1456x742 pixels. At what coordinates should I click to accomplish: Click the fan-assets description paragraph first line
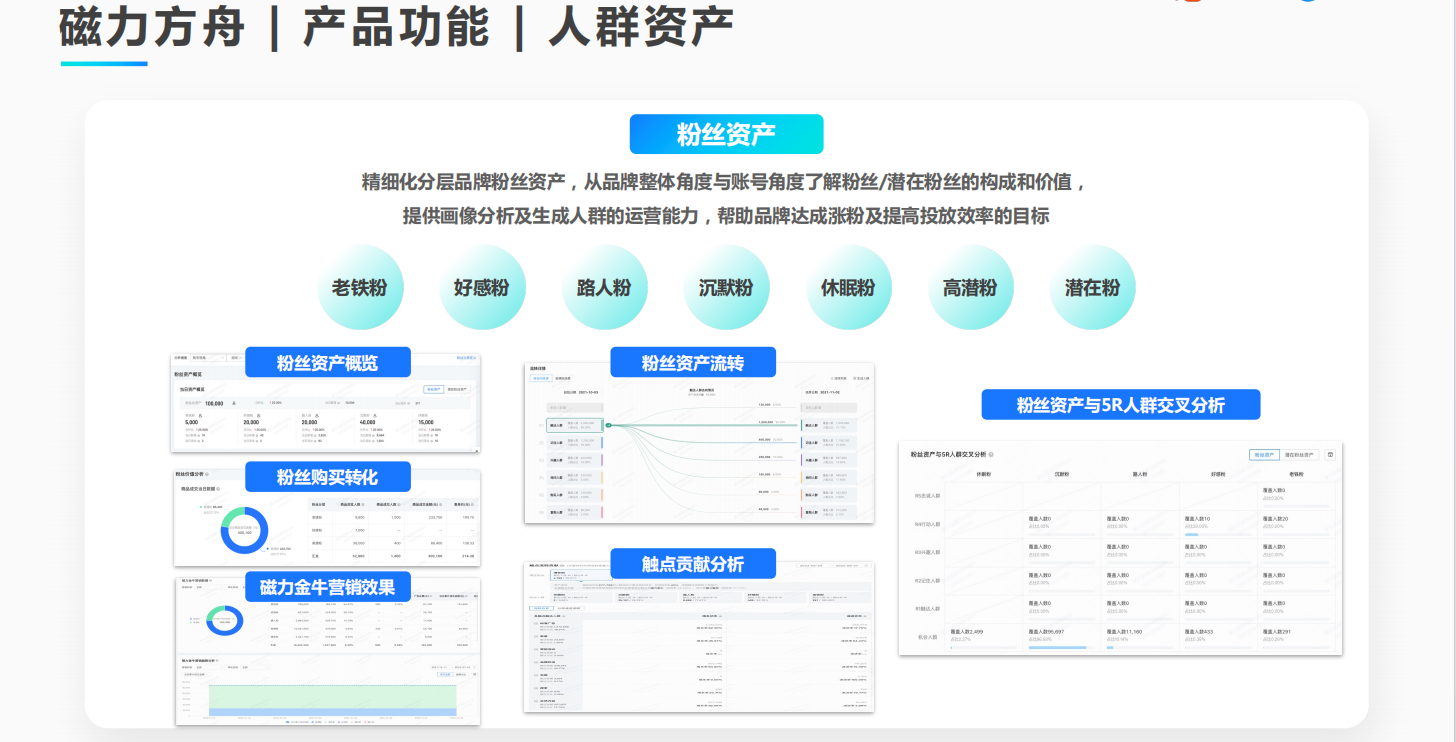point(726,183)
